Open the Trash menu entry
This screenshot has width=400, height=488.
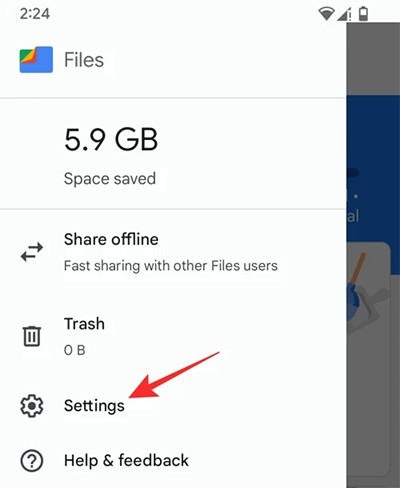click(173, 336)
